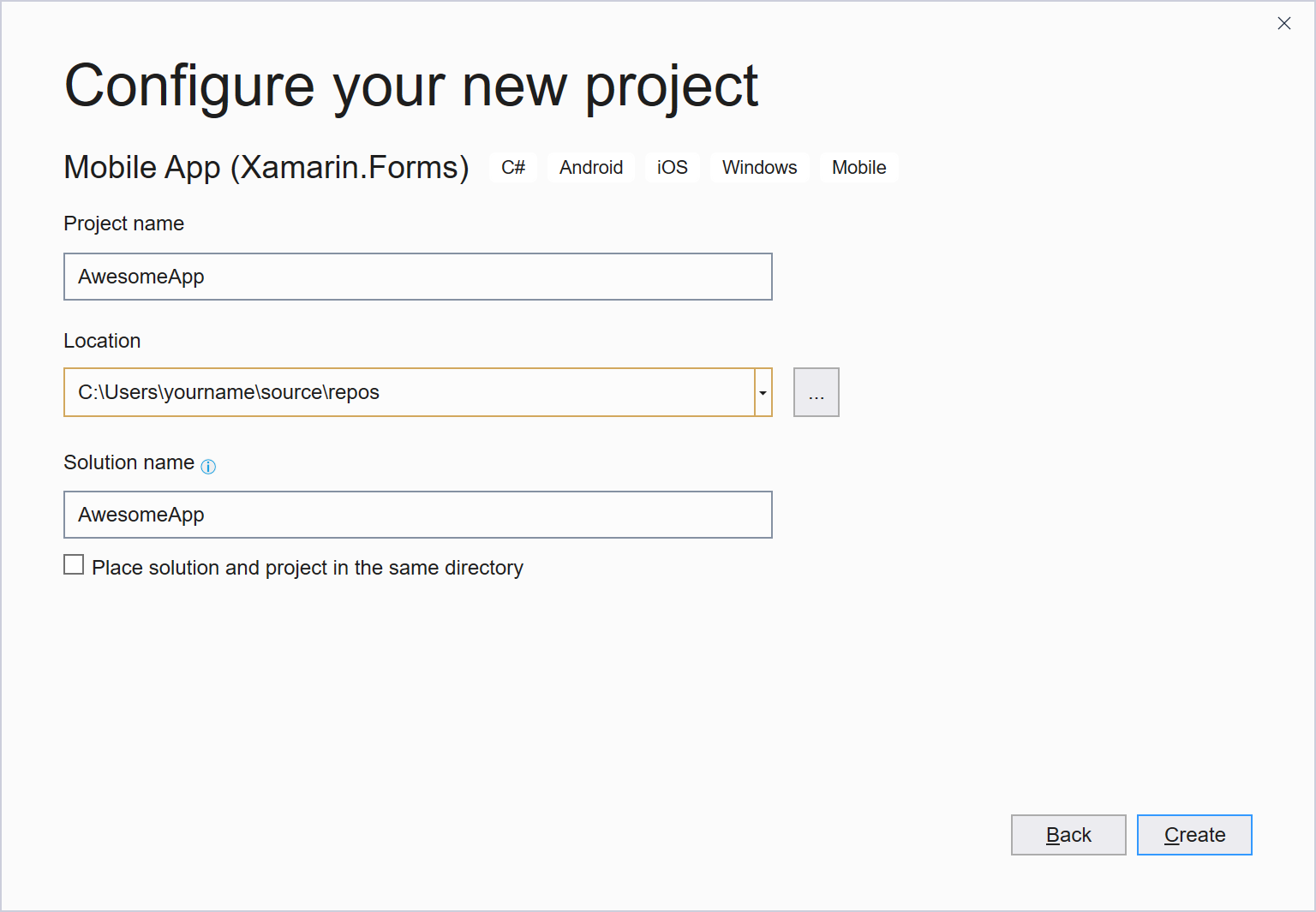Click the C# language tag
Screen dimensions: 1316x912
pyautogui.click(x=513, y=168)
